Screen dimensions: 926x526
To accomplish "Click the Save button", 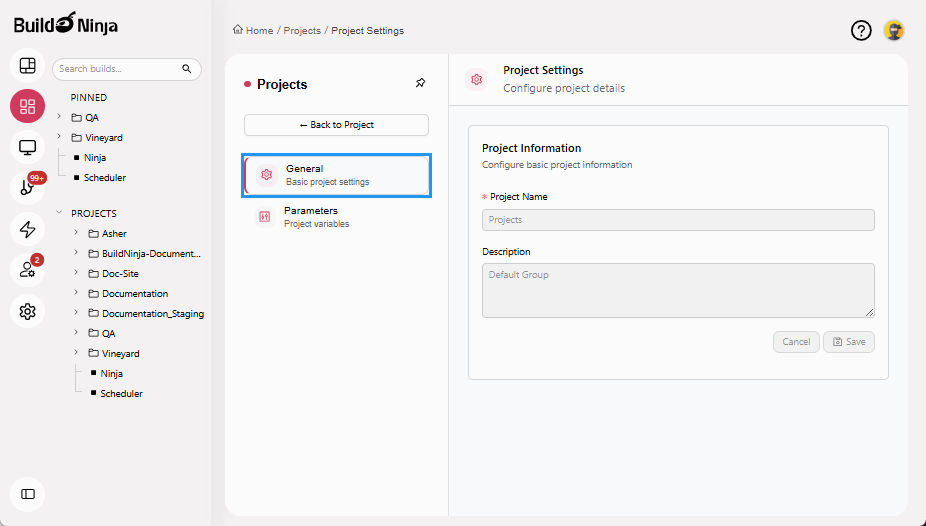I will pos(849,342).
